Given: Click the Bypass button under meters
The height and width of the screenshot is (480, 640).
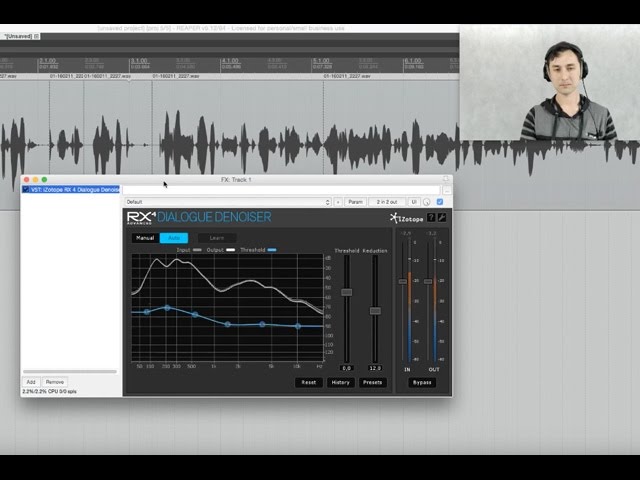Looking at the screenshot, I should 422,382.
